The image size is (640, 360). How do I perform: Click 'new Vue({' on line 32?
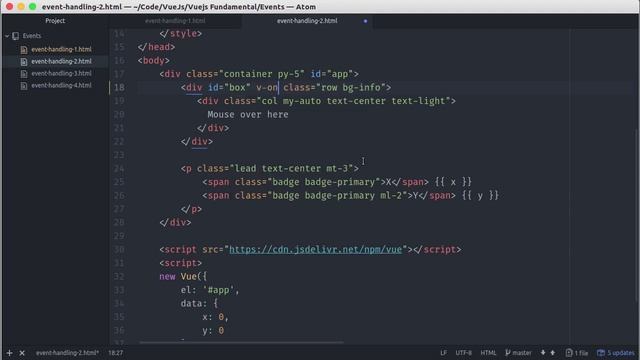[x=183, y=277]
